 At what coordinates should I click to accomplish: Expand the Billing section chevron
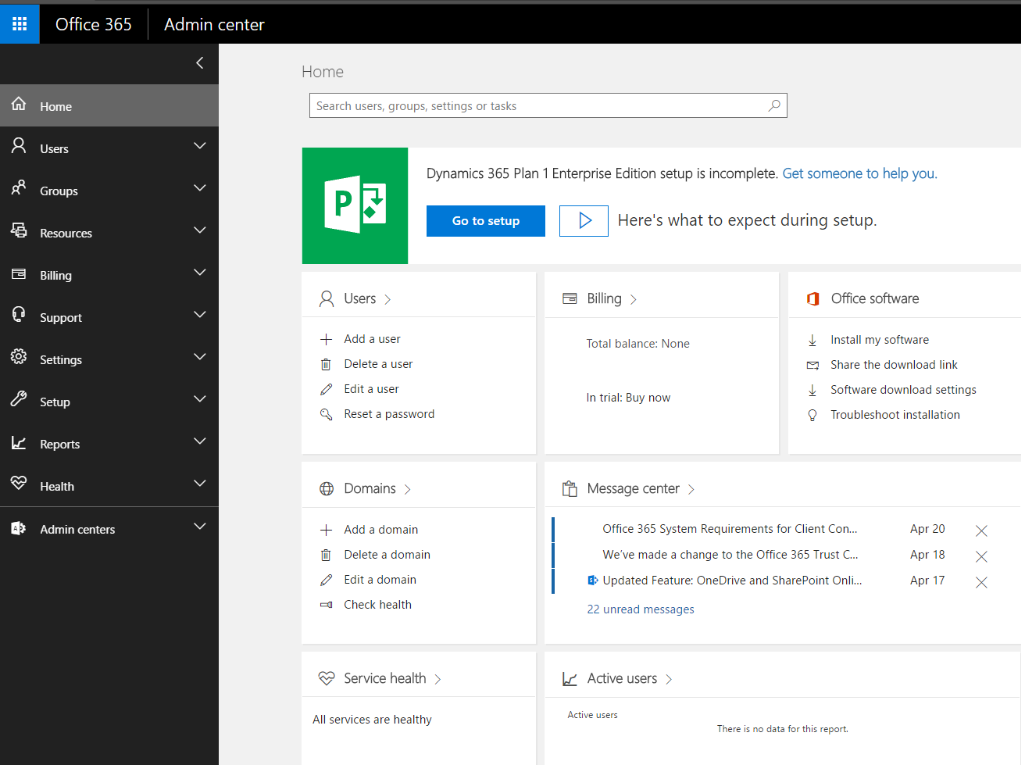199,273
